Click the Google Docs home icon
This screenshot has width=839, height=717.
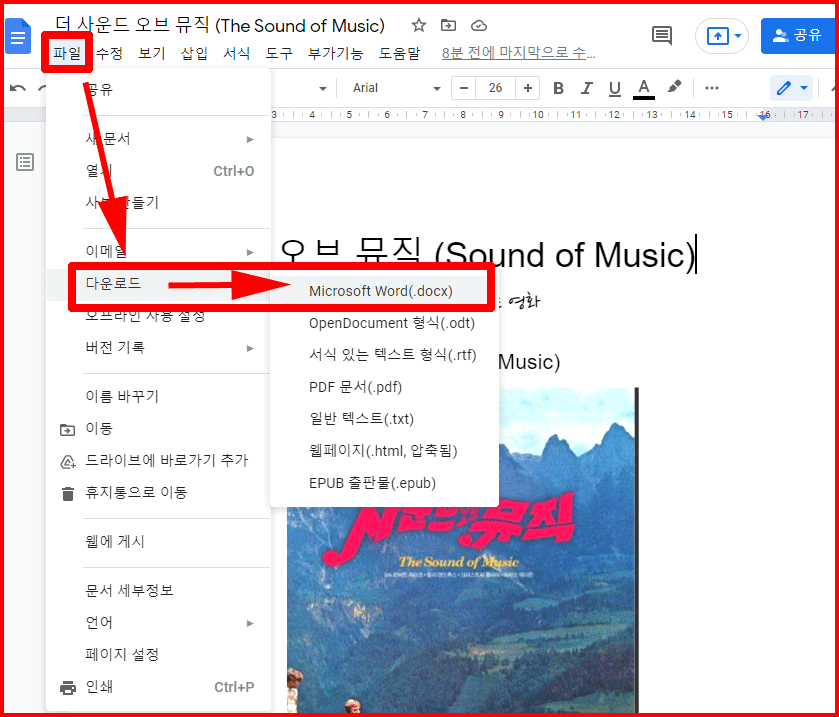tap(18, 36)
